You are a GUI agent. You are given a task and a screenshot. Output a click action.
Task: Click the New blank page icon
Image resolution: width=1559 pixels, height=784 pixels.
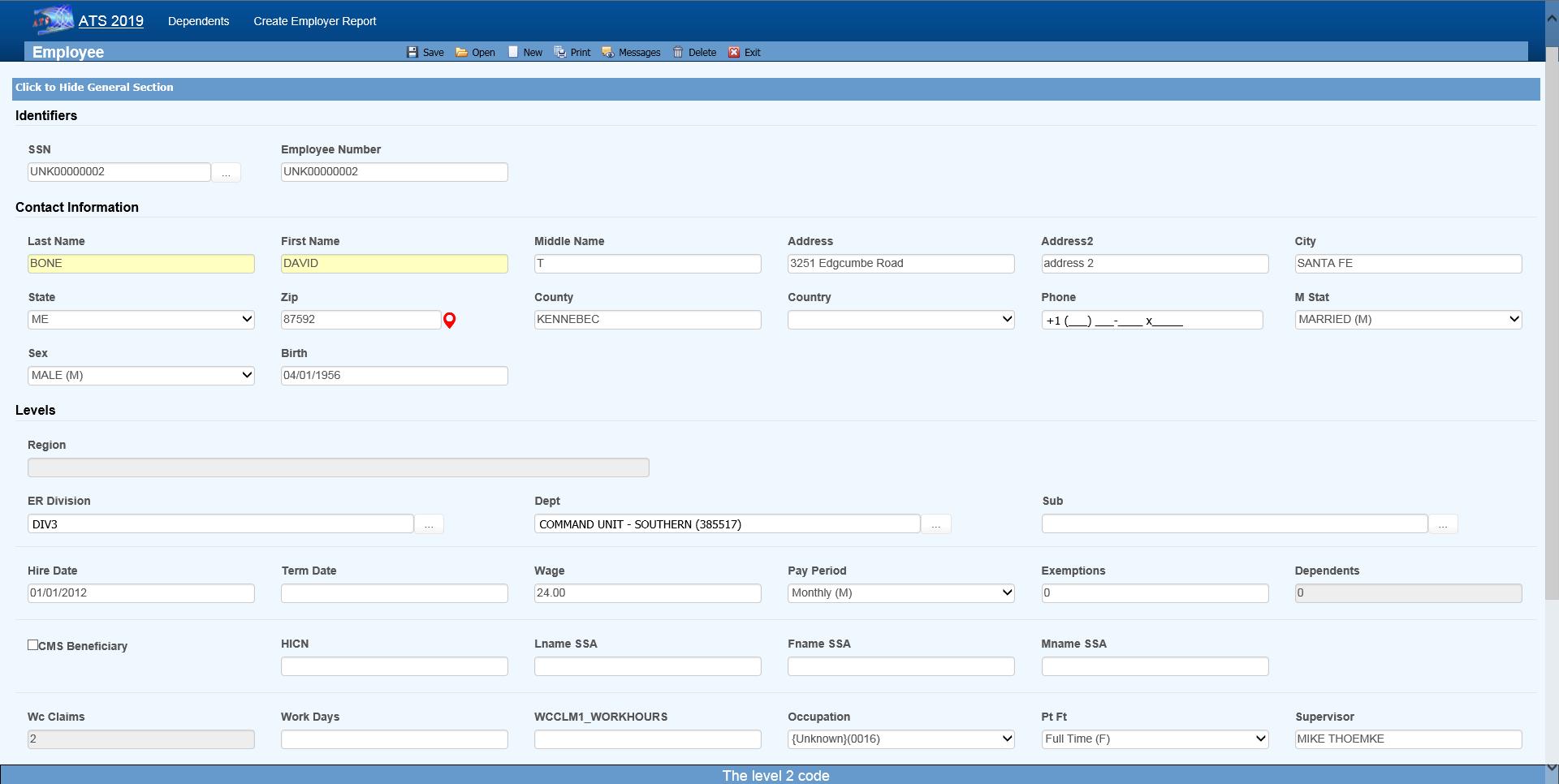pyautogui.click(x=513, y=52)
